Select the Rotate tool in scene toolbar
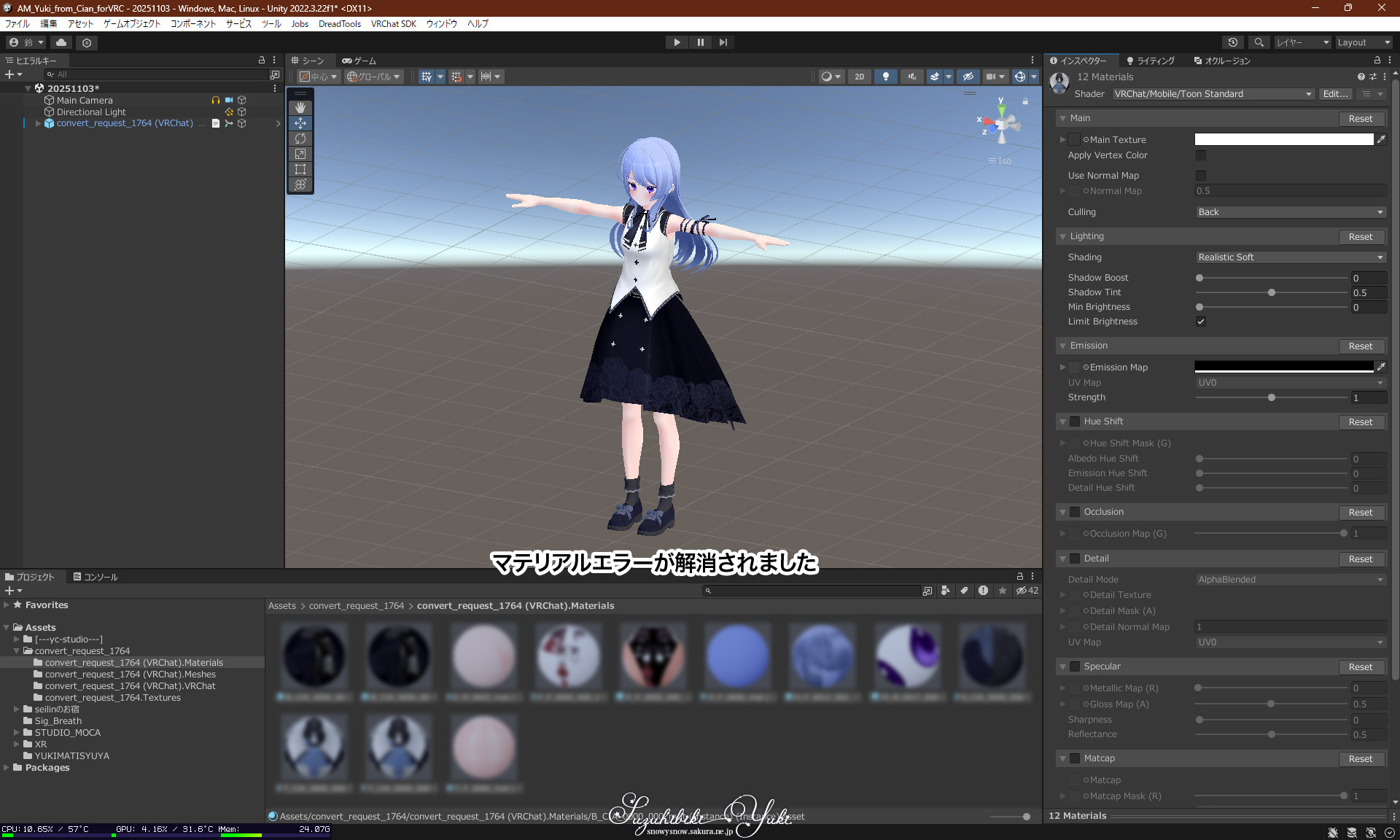 pos(300,139)
